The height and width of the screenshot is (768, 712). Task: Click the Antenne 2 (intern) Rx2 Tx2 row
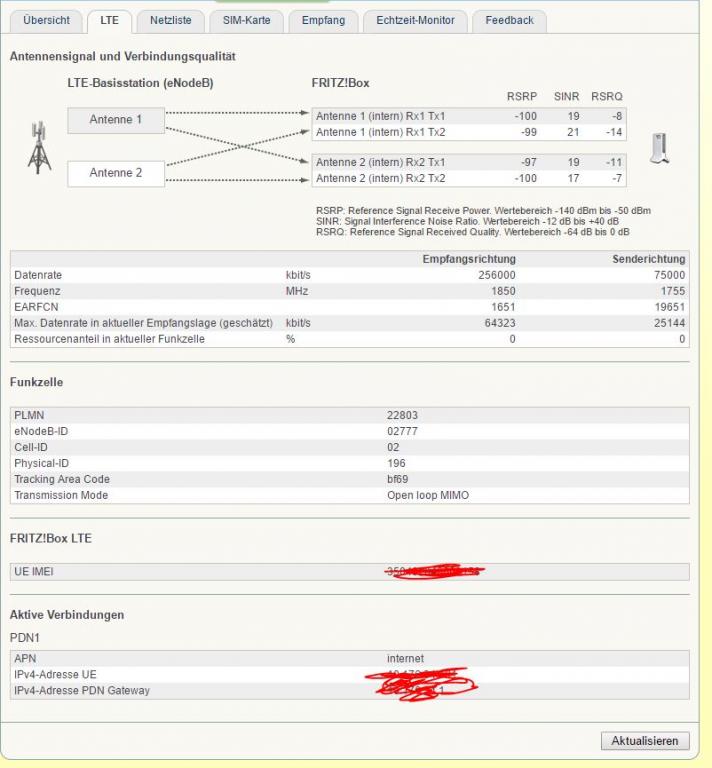(469, 178)
